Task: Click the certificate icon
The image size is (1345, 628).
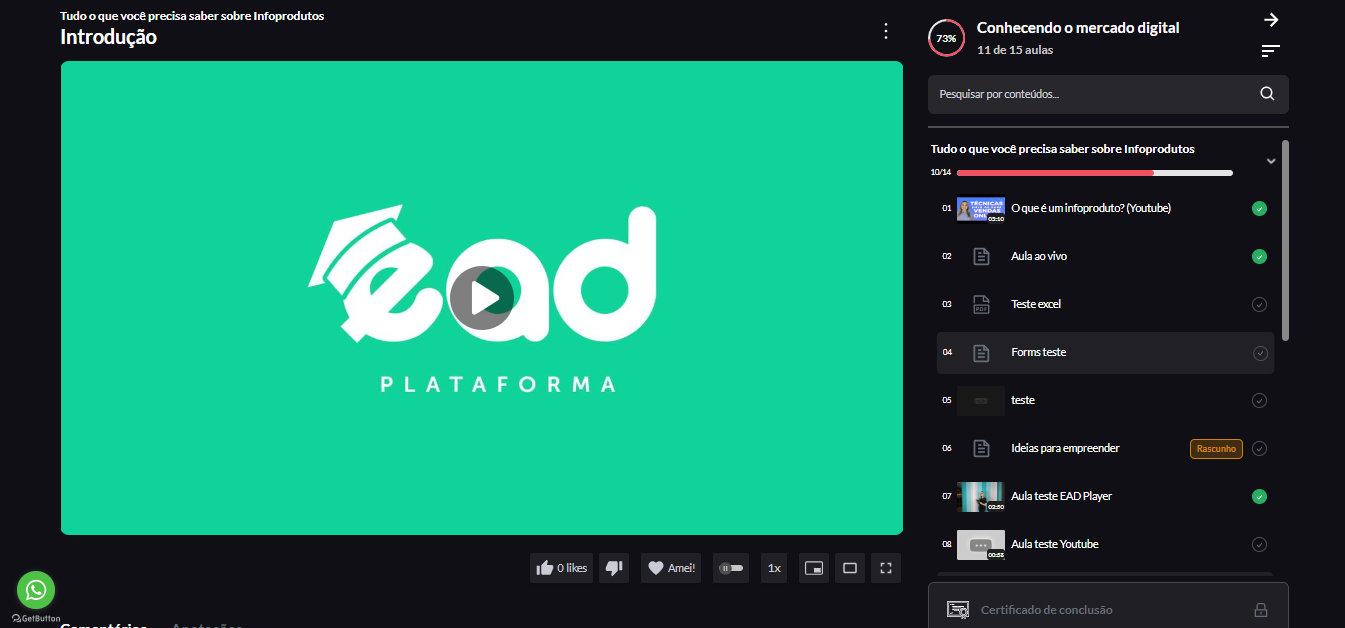Action: pyautogui.click(x=958, y=610)
